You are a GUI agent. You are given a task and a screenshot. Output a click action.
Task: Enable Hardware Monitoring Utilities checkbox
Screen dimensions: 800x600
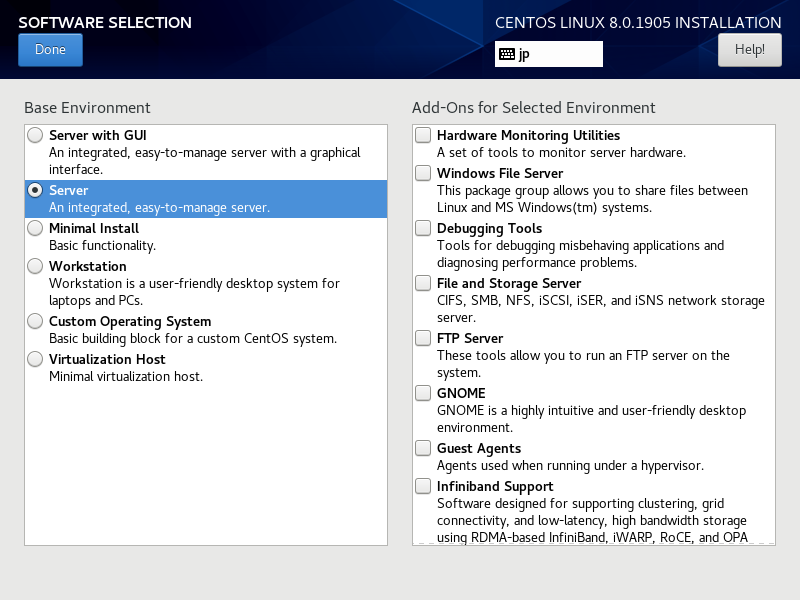(x=423, y=135)
